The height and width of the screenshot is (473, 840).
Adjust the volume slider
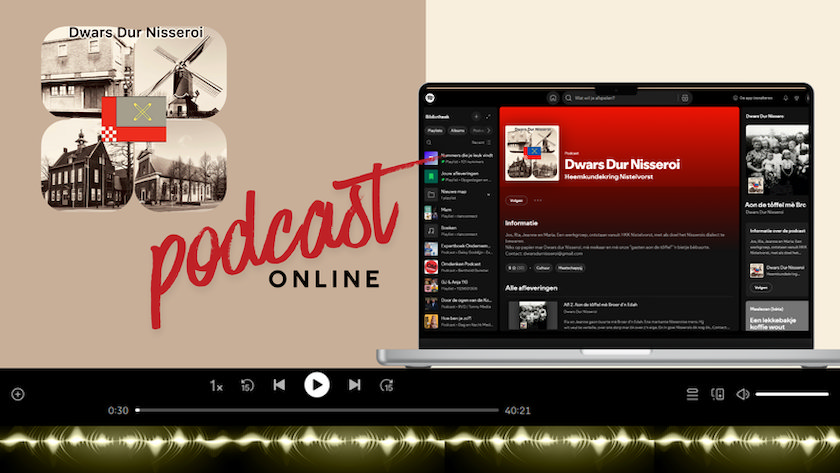792,394
